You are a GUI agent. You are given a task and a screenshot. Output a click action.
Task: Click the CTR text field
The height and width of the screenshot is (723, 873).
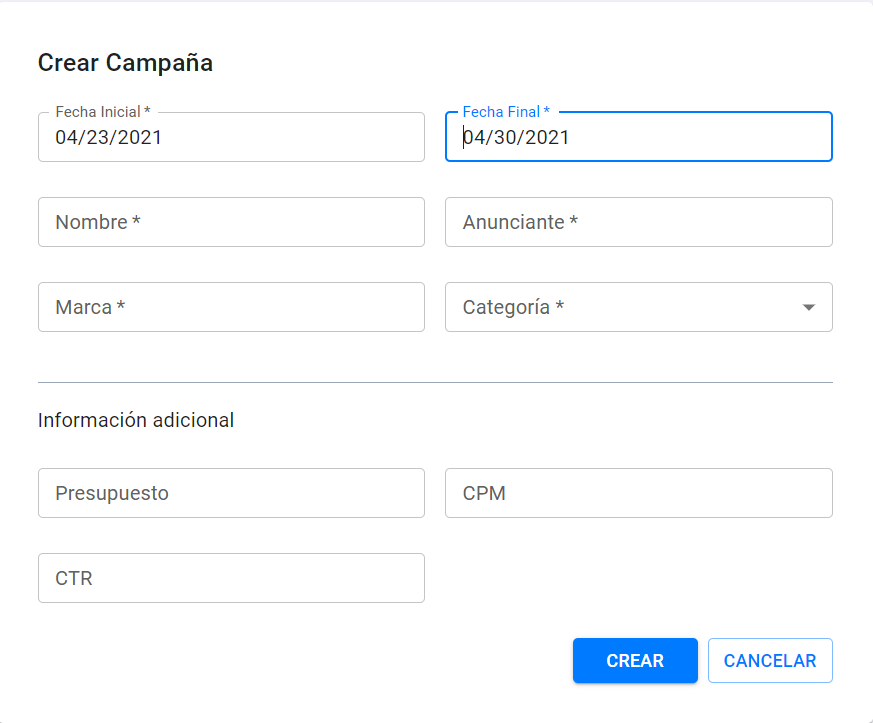231,578
